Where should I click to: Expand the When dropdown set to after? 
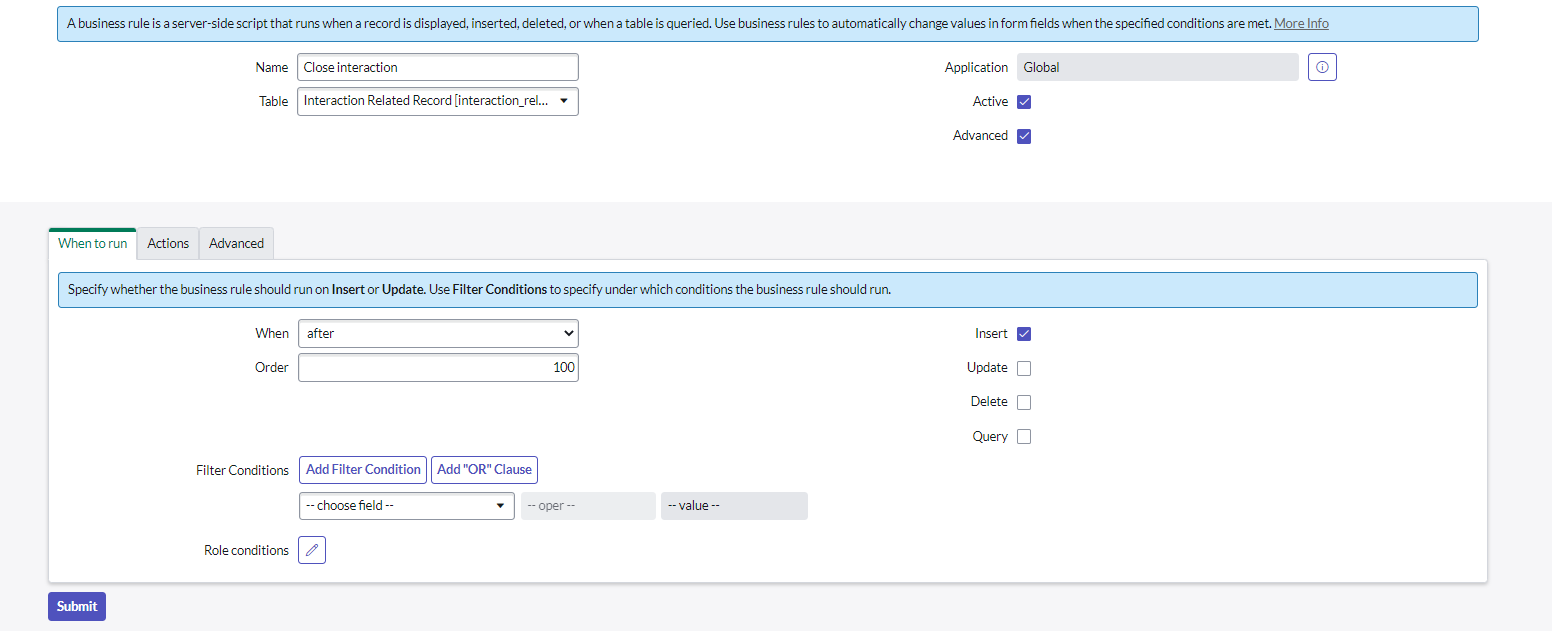pos(437,333)
